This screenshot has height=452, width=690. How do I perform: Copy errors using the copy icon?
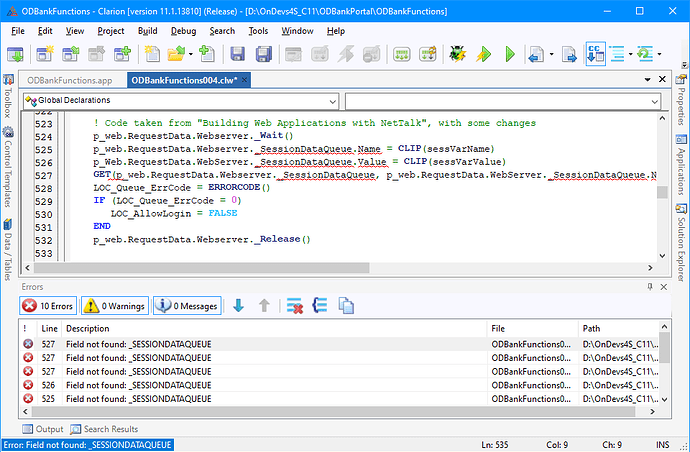pyautogui.click(x=345, y=306)
